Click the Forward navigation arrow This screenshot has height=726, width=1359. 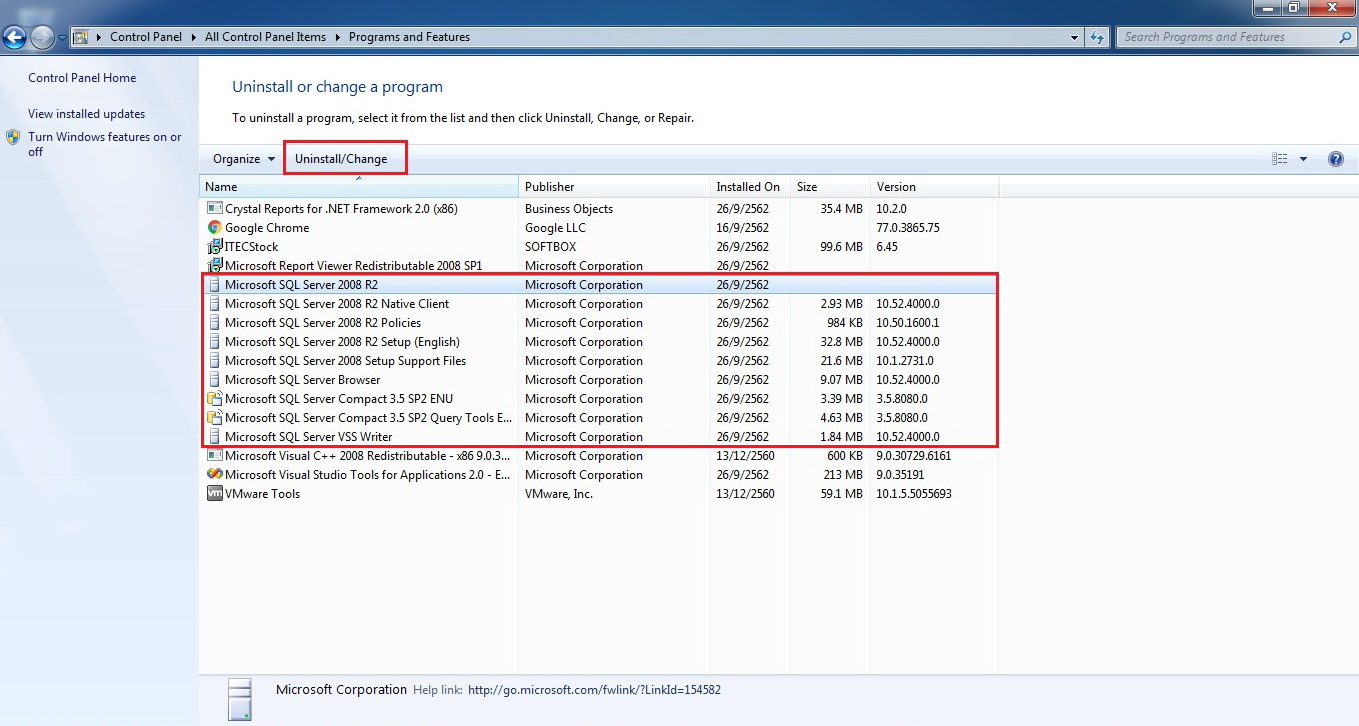[x=42, y=38]
